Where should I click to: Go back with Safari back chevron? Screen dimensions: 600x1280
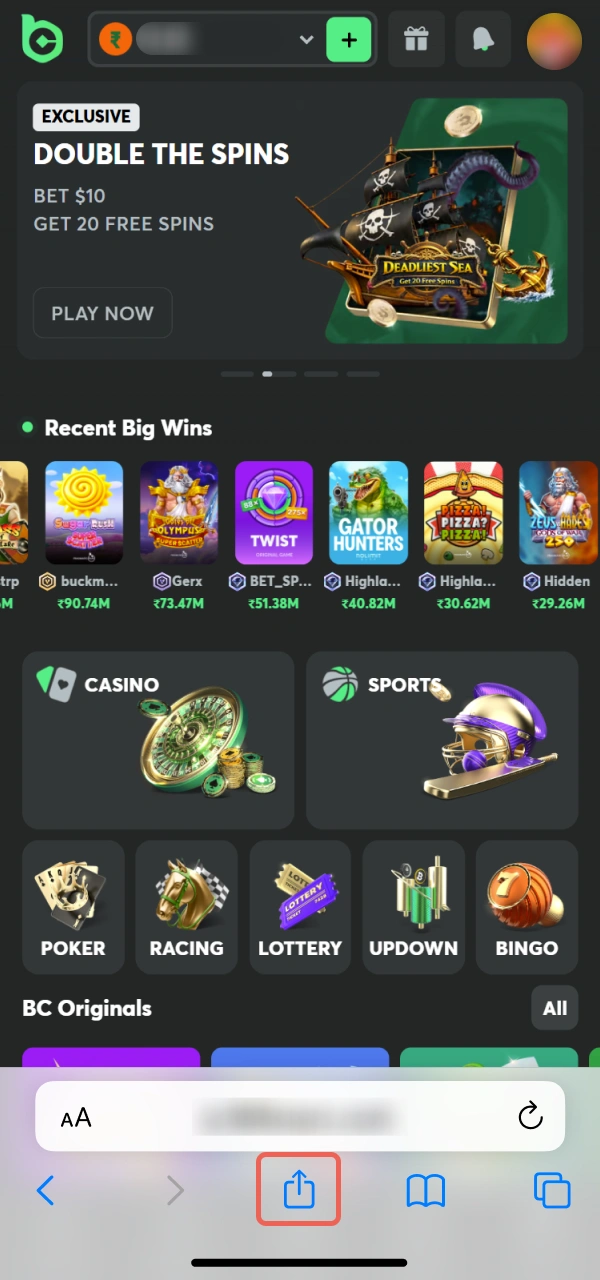tap(45, 1190)
